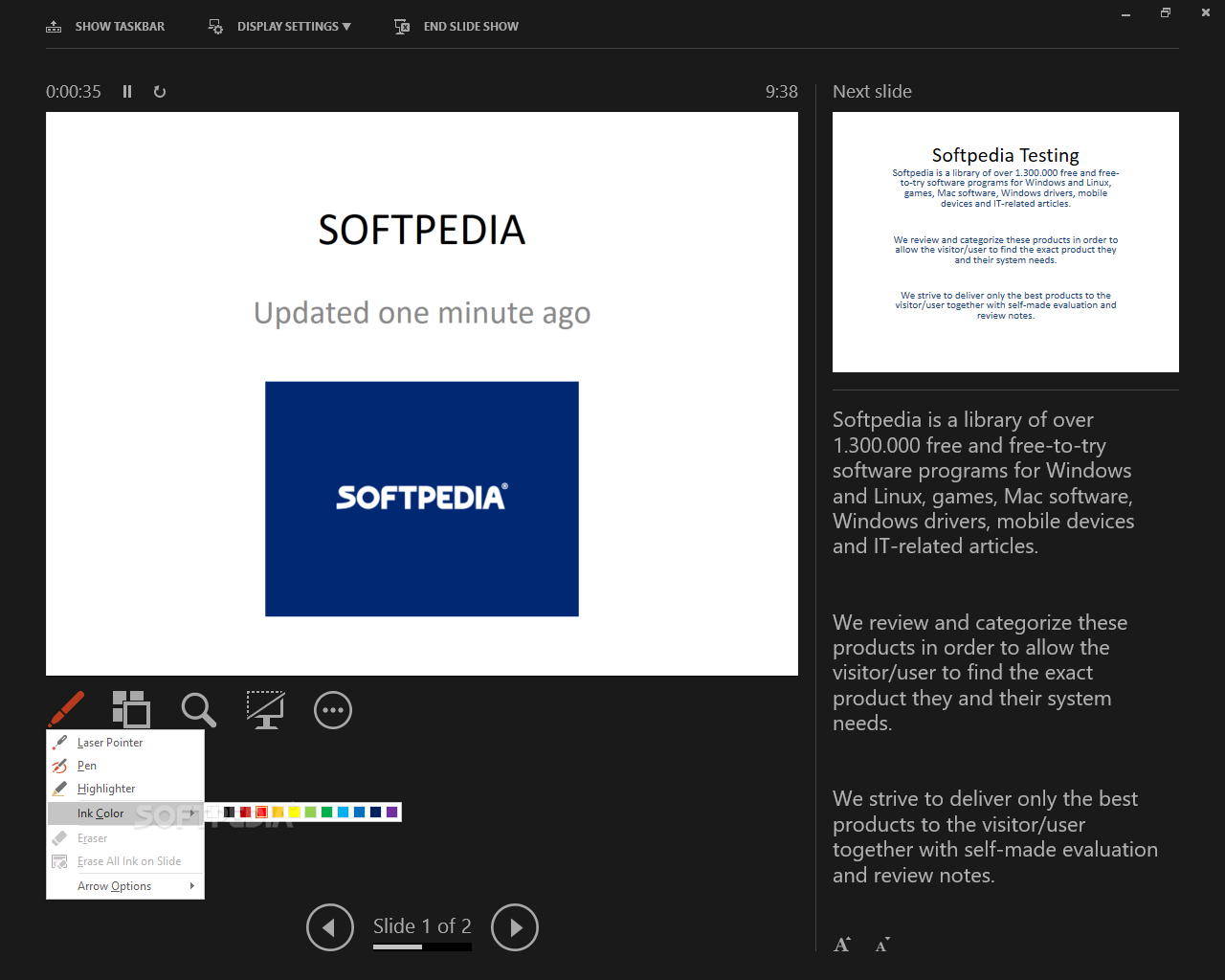The height and width of the screenshot is (980, 1225).
Task: Choose the white ink color swatch
Action: pos(212,812)
